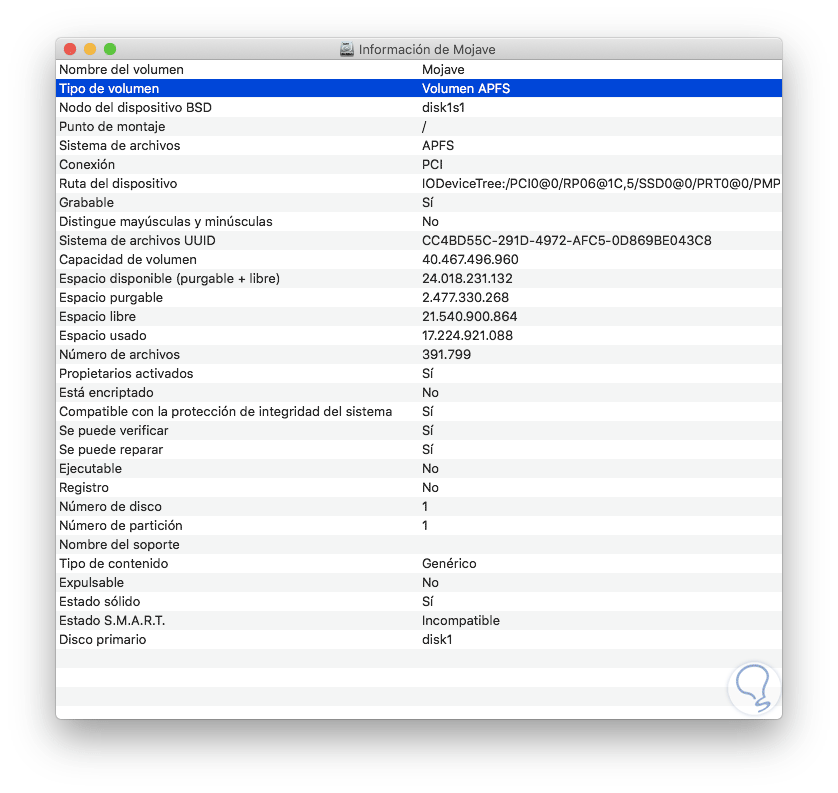Click the Nodo del dispositivo BSD row

pyautogui.click(x=135, y=108)
